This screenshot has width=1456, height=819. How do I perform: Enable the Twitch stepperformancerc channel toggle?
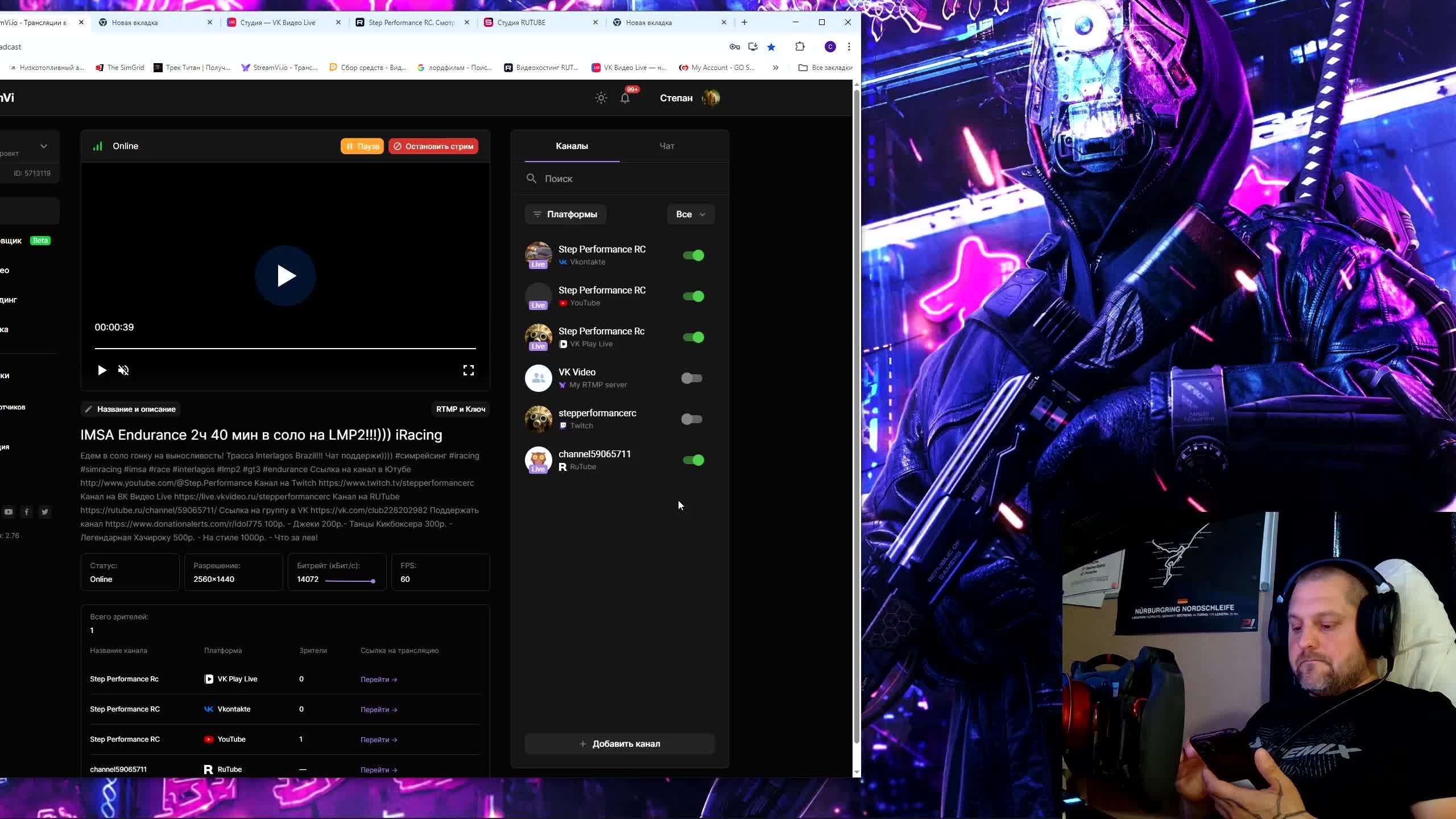point(692,419)
